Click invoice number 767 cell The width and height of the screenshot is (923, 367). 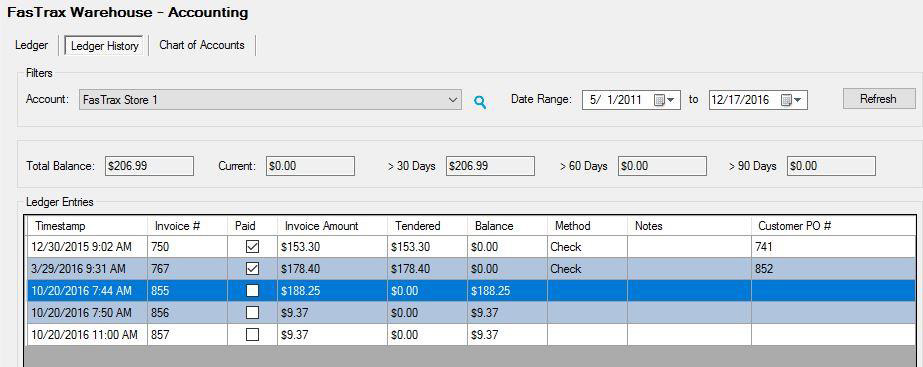[187, 269]
